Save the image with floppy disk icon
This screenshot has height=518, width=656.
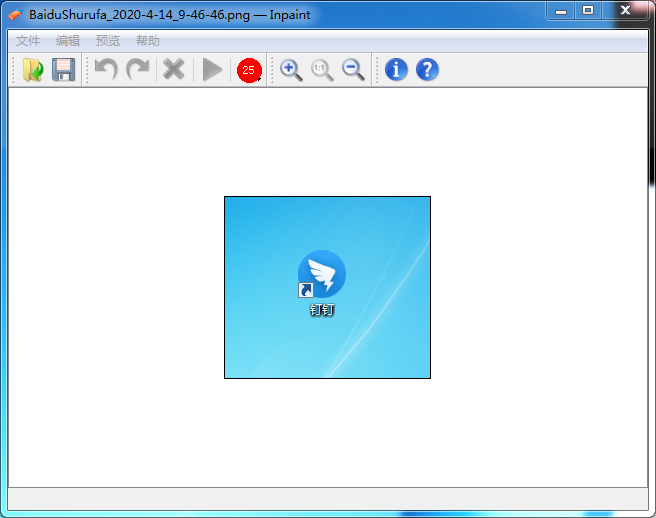tap(64, 69)
